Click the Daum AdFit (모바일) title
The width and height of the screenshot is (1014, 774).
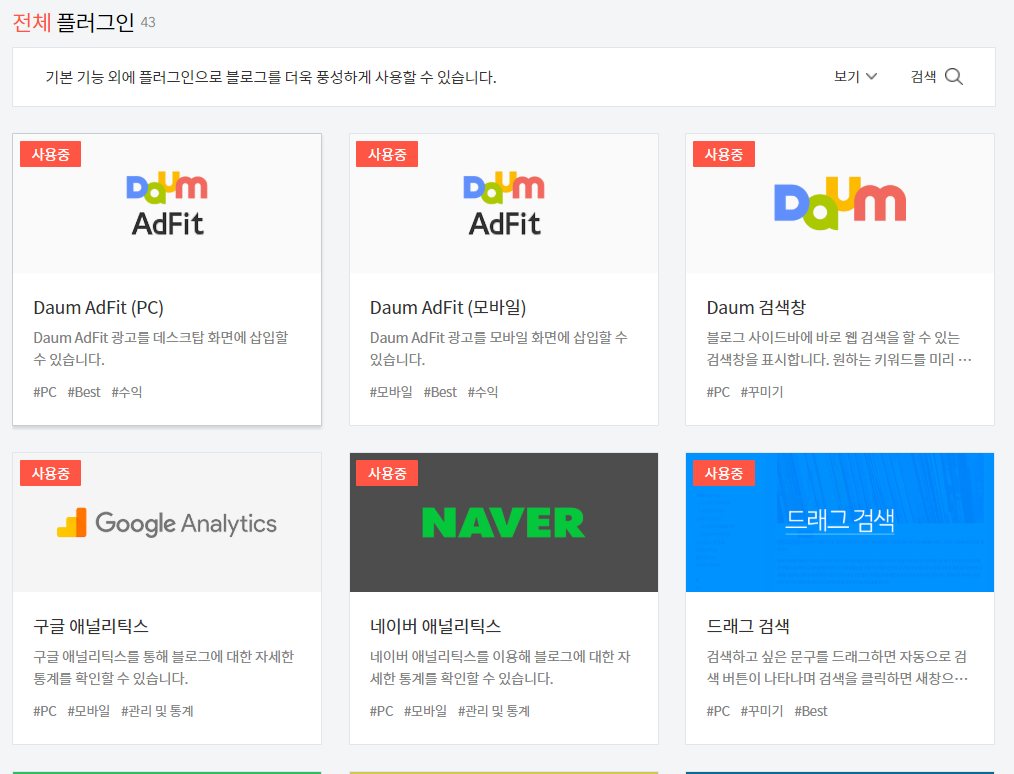[448, 308]
